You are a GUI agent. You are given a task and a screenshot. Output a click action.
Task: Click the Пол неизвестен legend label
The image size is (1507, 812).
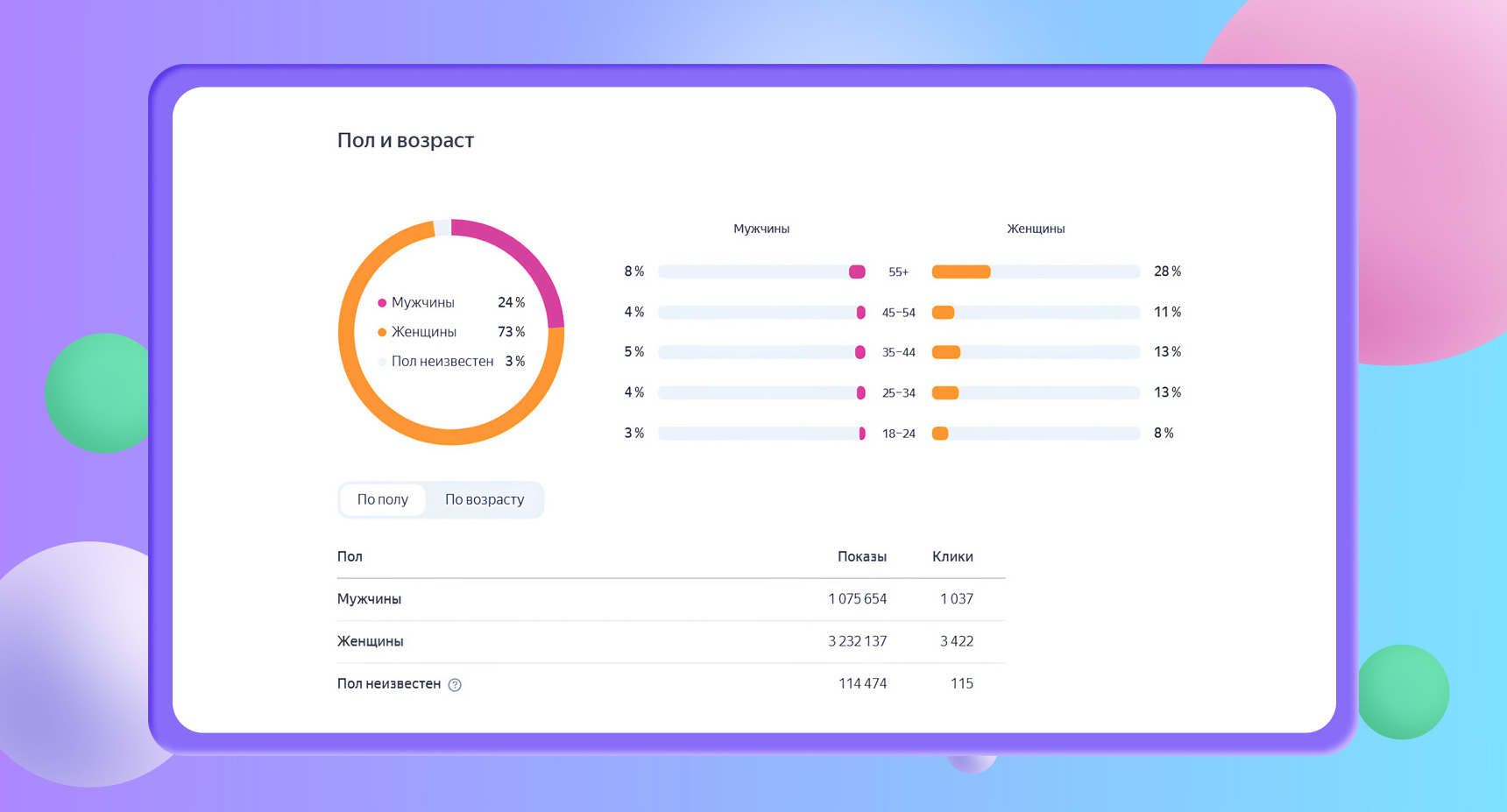coord(442,362)
